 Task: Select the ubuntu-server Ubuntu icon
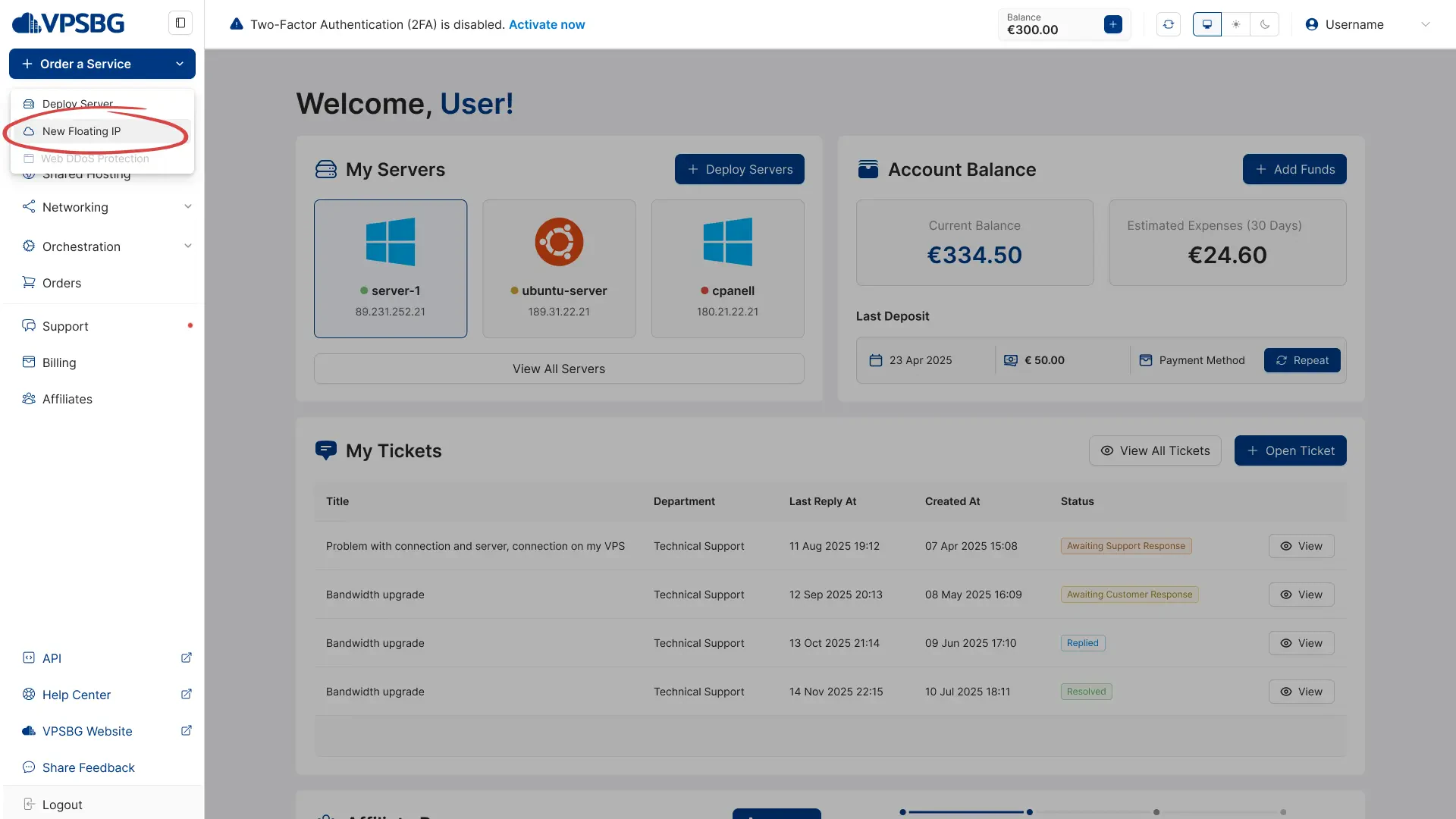click(x=559, y=242)
